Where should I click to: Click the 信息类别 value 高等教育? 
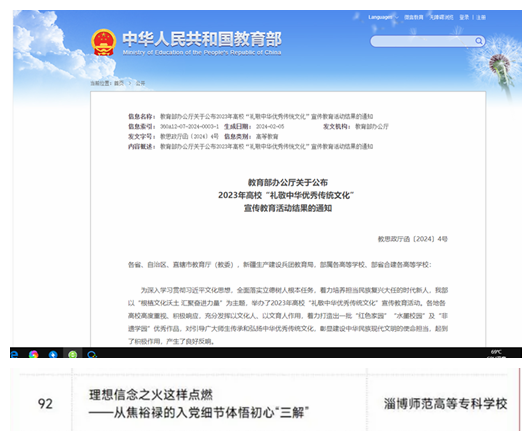pos(267,136)
